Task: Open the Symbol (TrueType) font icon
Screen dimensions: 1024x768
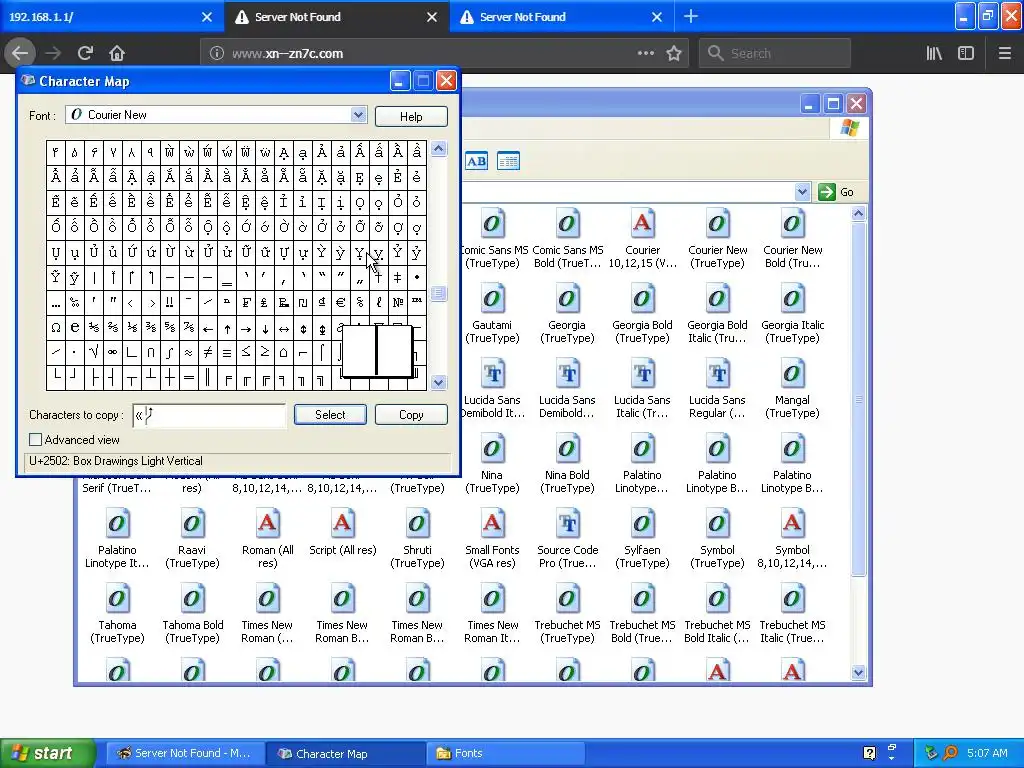Action: coord(716,524)
